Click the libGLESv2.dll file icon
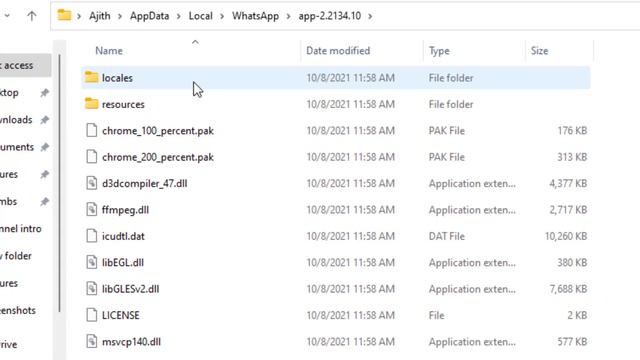This screenshot has width=640, height=360. click(x=91, y=289)
